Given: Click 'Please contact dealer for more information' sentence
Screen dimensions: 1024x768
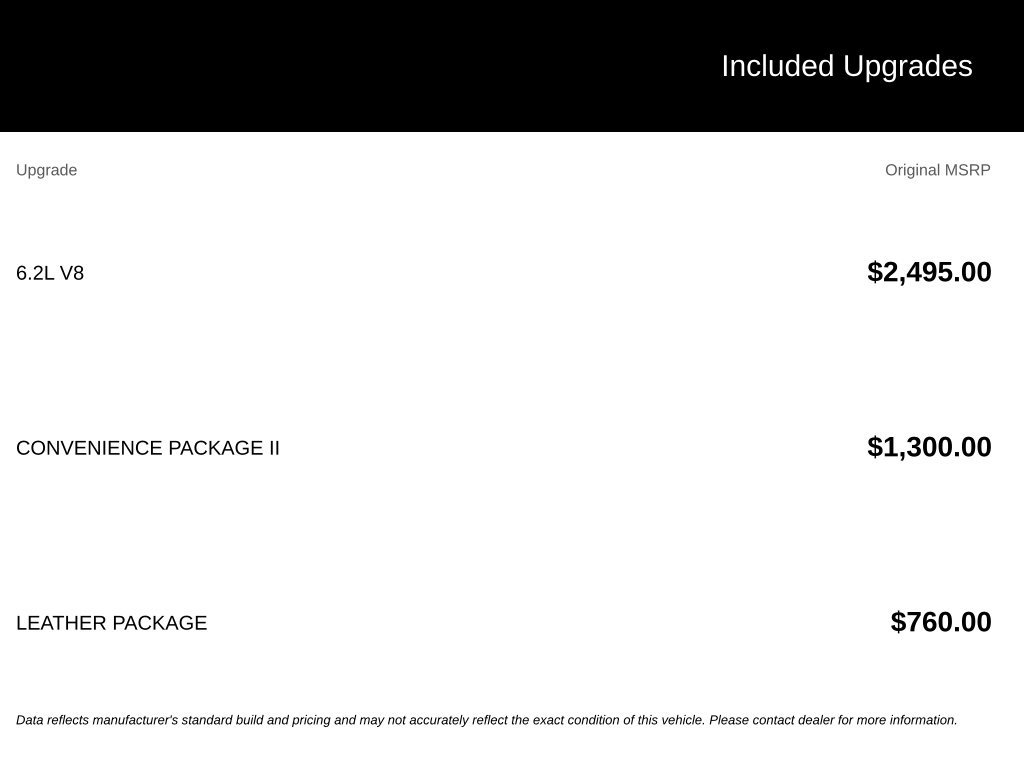Looking at the screenshot, I should point(833,720).
